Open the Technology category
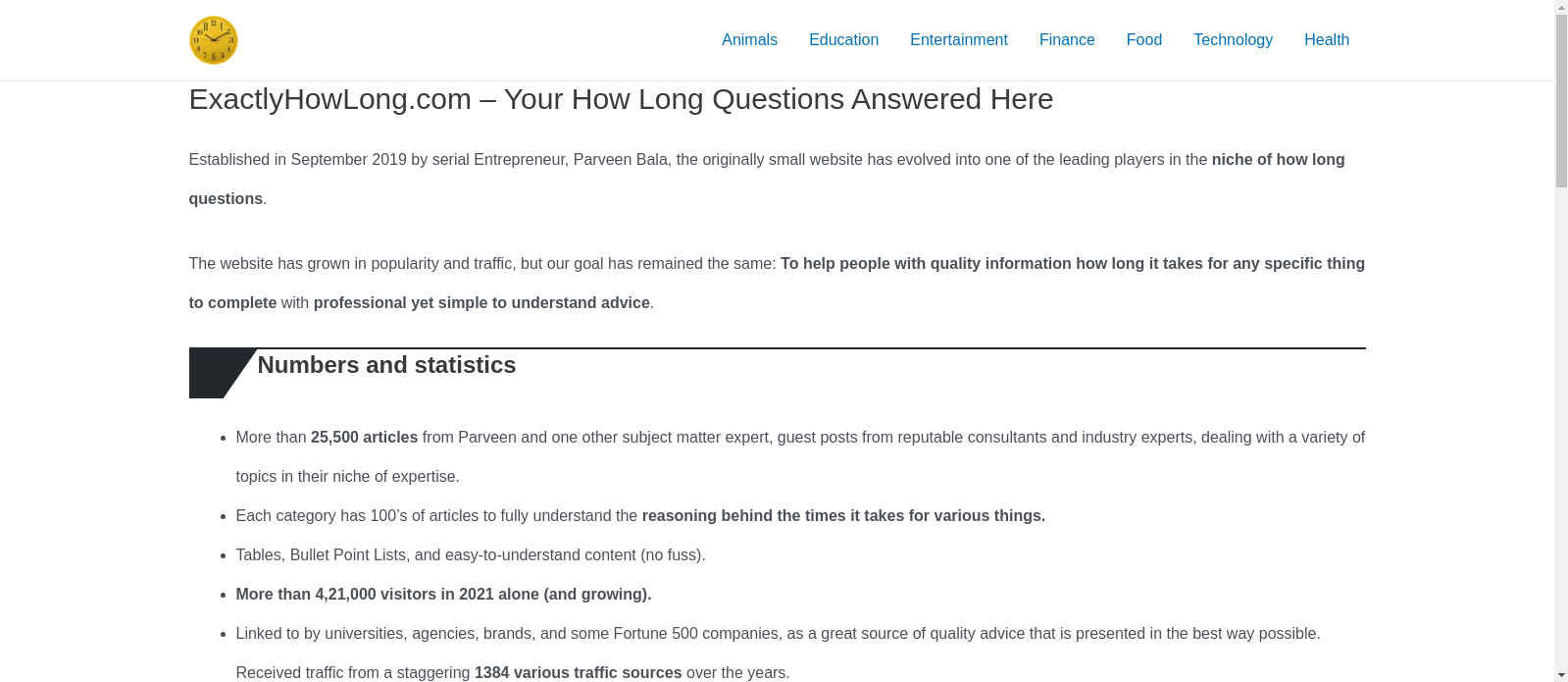The image size is (1568, 682). click(1233, 40)
